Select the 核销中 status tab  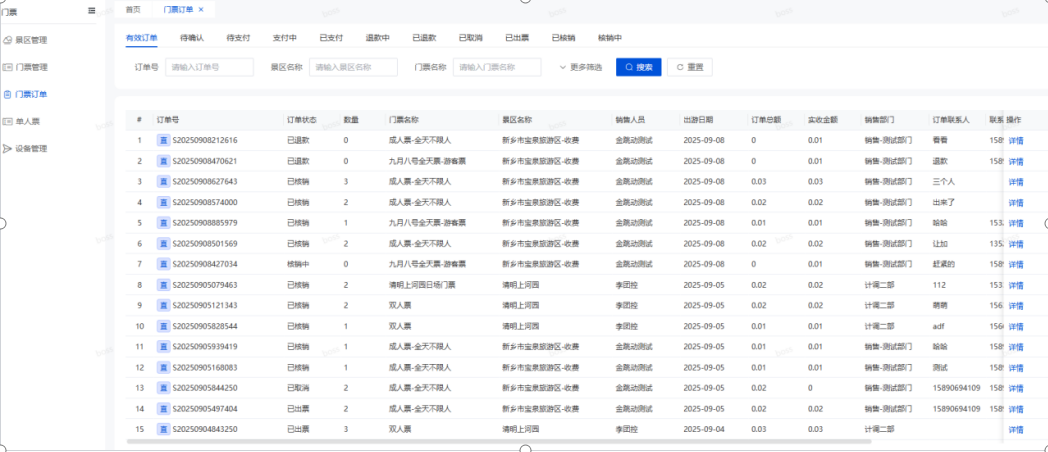(610, 37)
